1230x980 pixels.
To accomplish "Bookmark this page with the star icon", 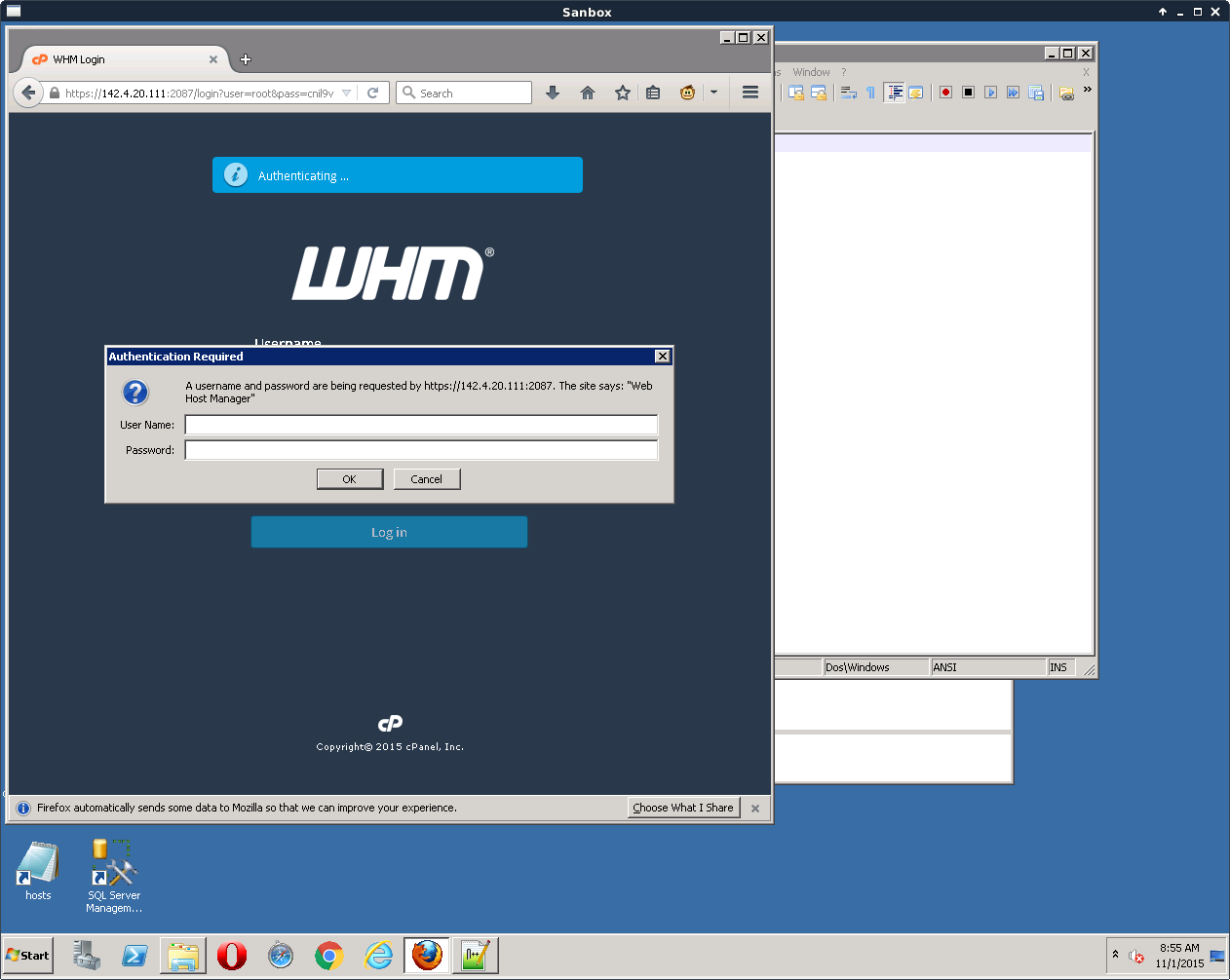I will tap(623, 93).
